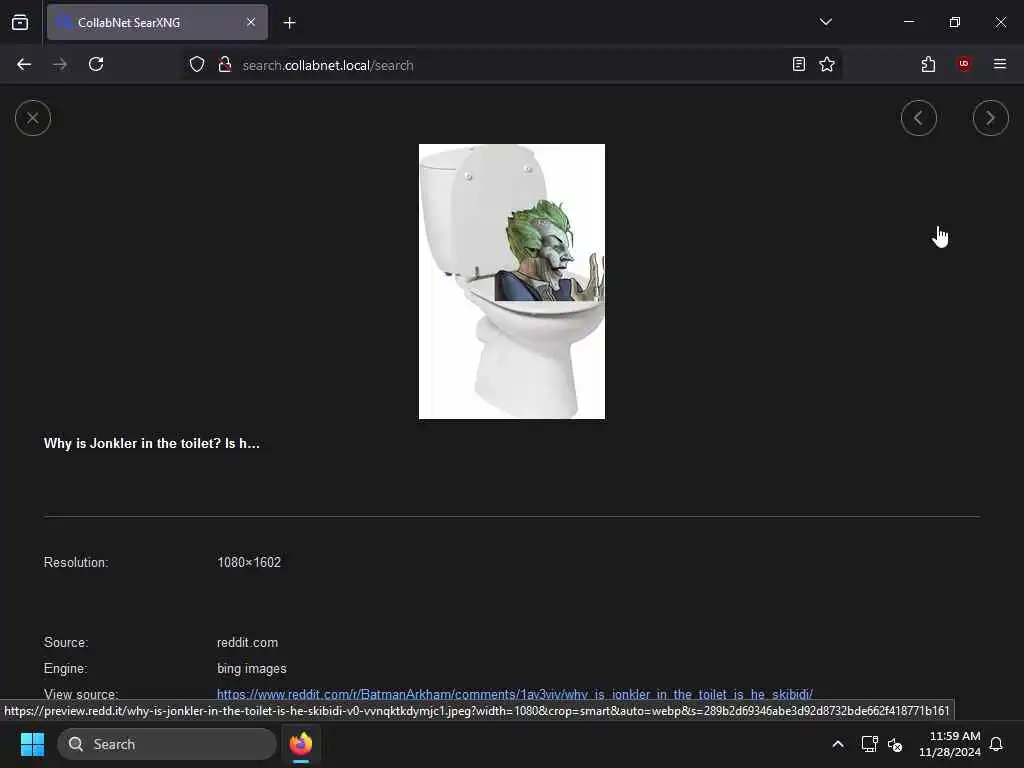This screenshot has width=1024, height=768.
Task: Open the Windows Start menu
Action: [33, 744]
